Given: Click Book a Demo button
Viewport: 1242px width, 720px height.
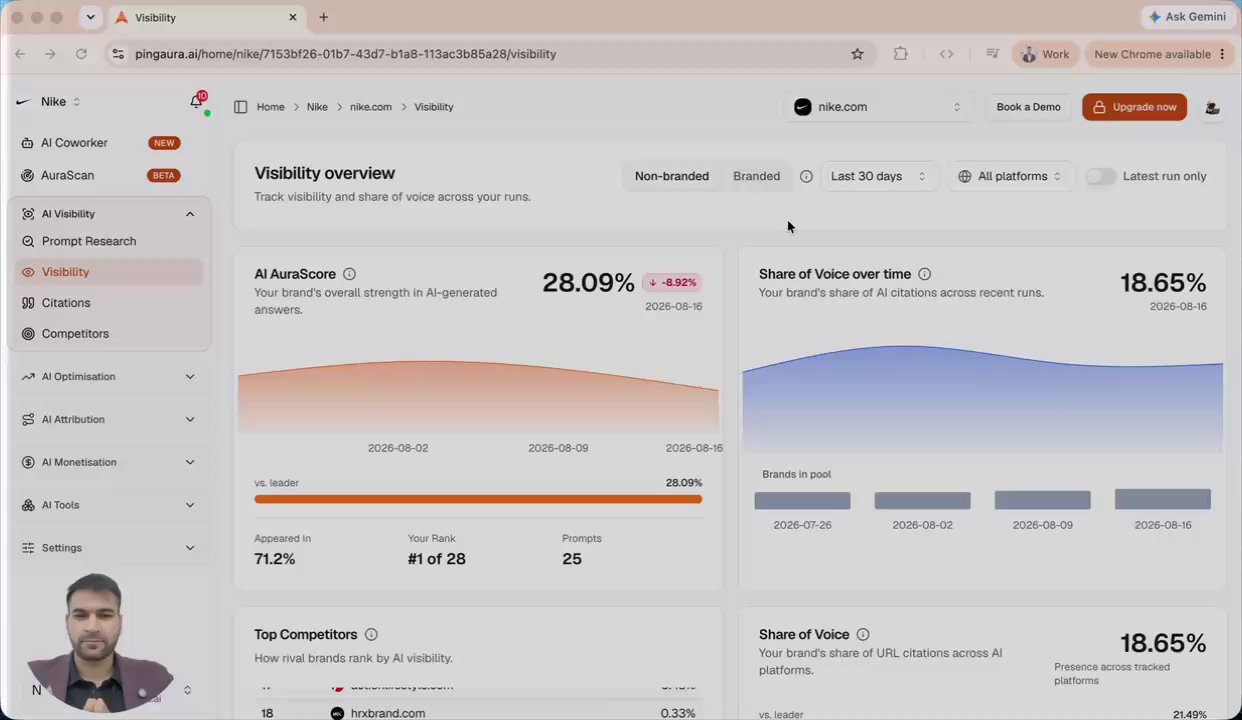Looking at the screenshot, I should [x=1028, y=107].
